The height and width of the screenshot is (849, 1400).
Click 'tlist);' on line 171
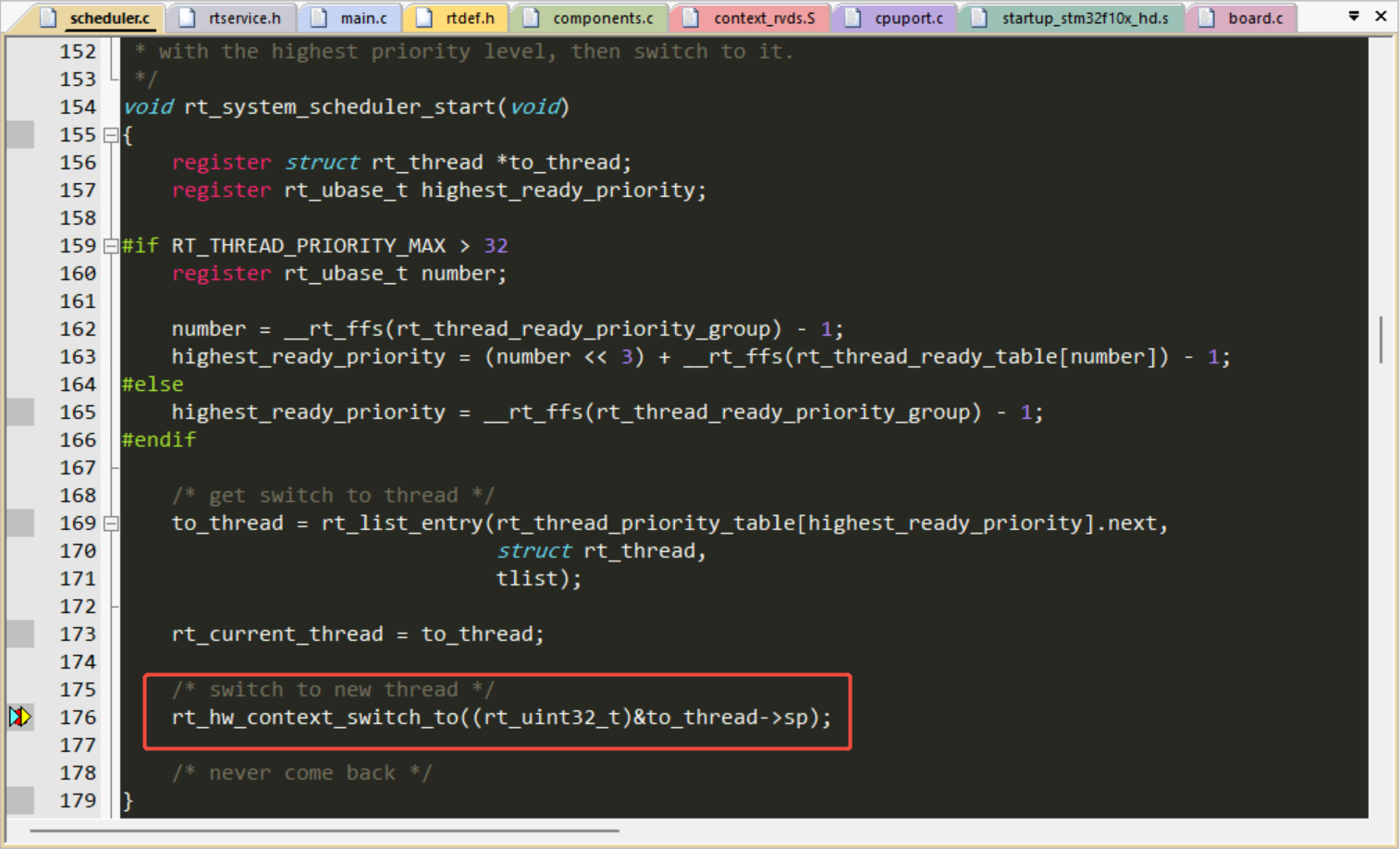coord(539,579)
